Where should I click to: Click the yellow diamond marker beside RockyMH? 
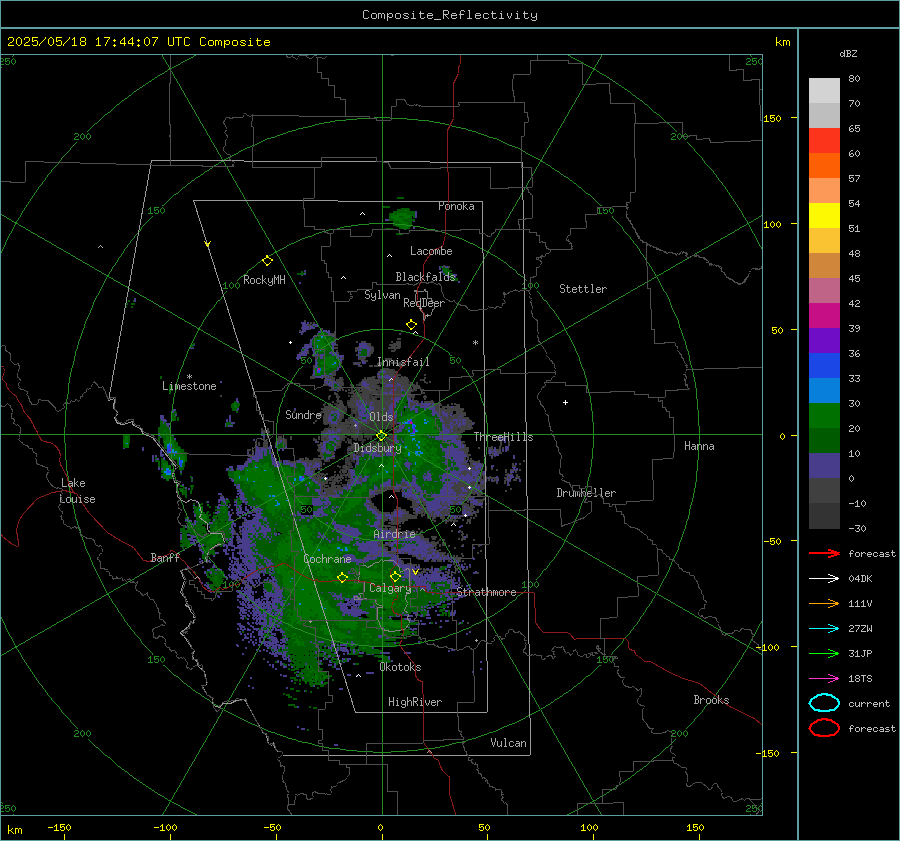coord(267,261)
